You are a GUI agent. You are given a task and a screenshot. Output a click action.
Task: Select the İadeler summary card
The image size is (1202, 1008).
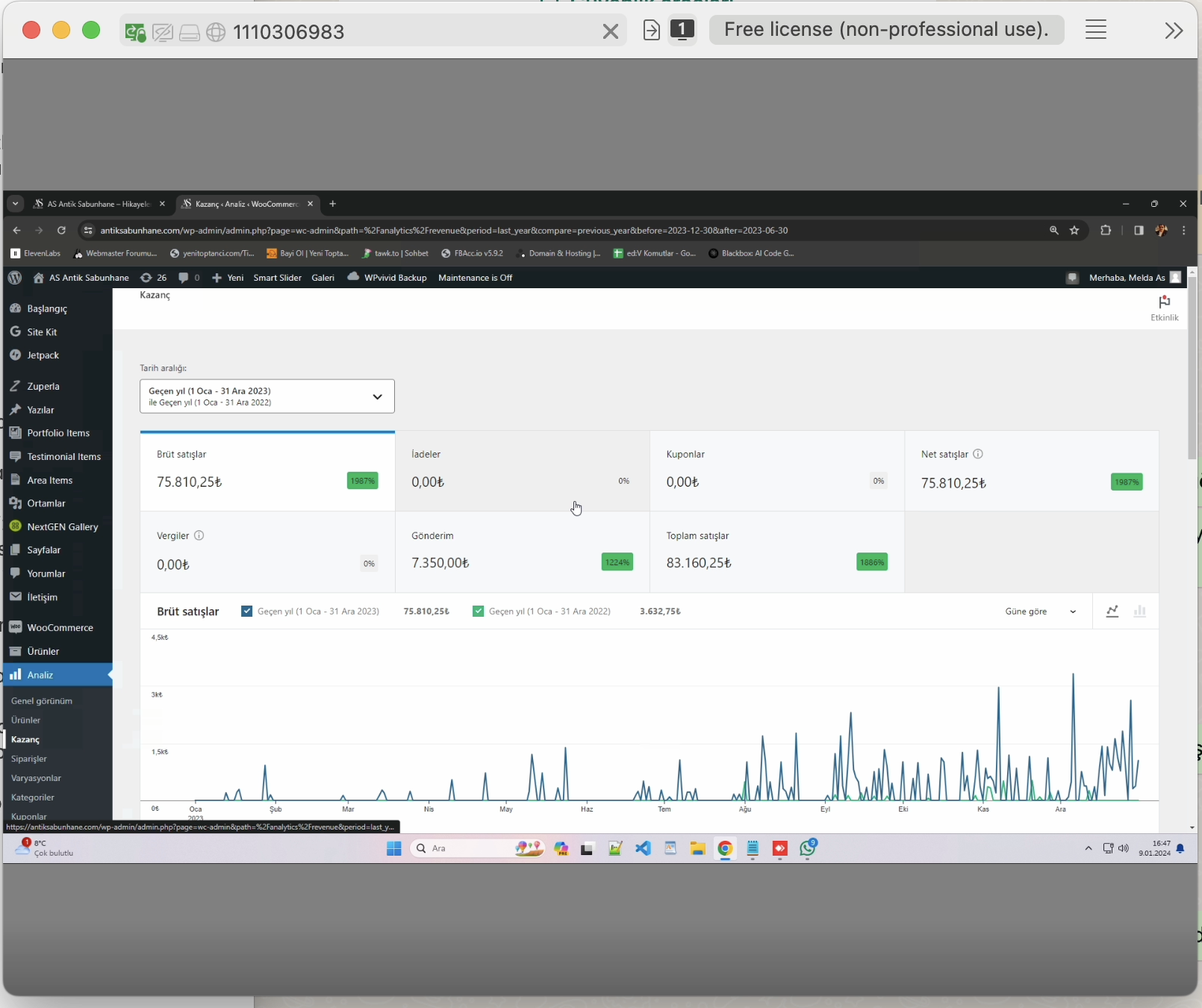[522, 471]
